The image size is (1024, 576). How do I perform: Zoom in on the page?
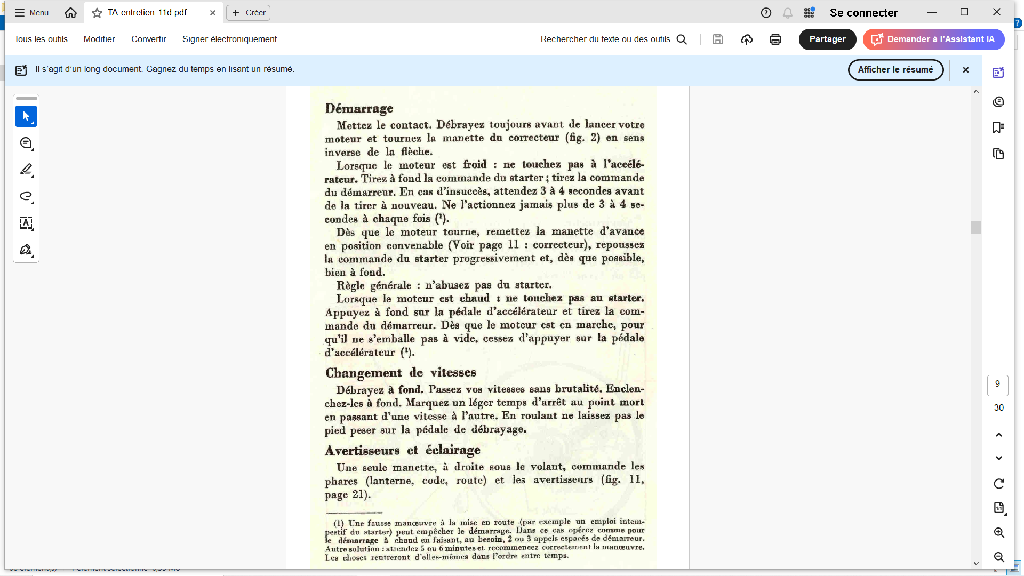998,533
